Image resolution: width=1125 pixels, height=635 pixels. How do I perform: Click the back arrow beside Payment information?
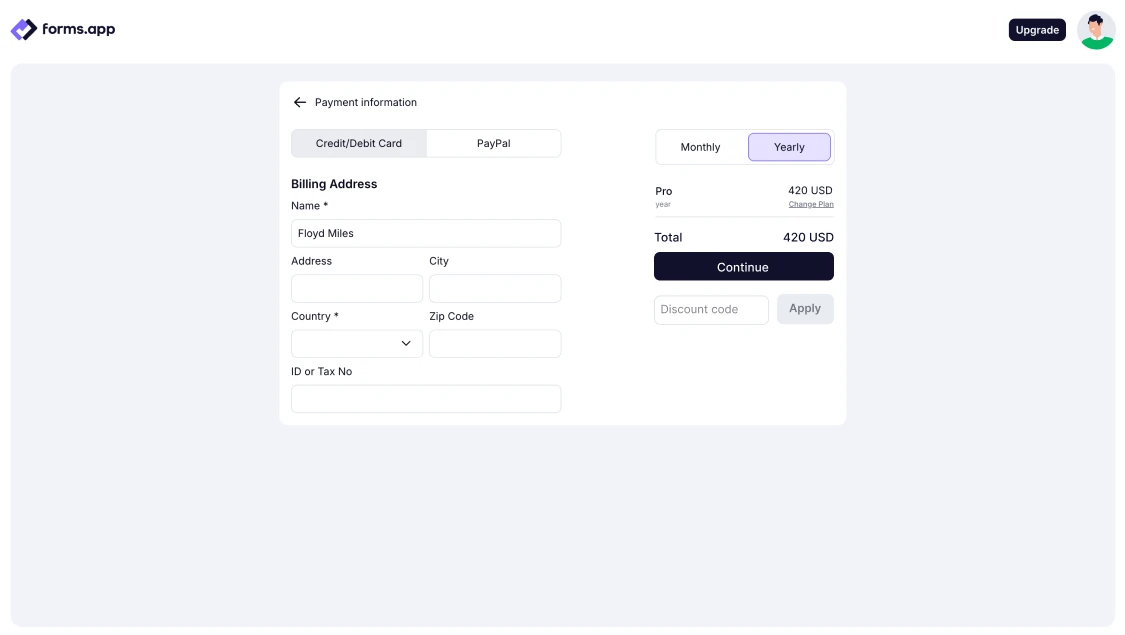pyautogui.click(x=299, y=102)
